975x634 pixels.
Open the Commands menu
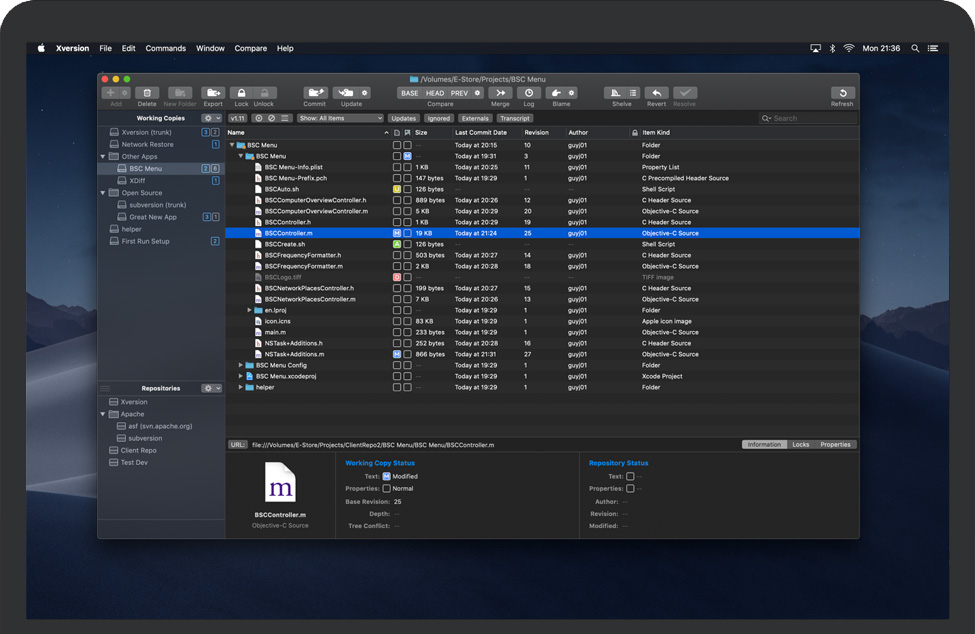pyautogui.click(x=165, y=48)
